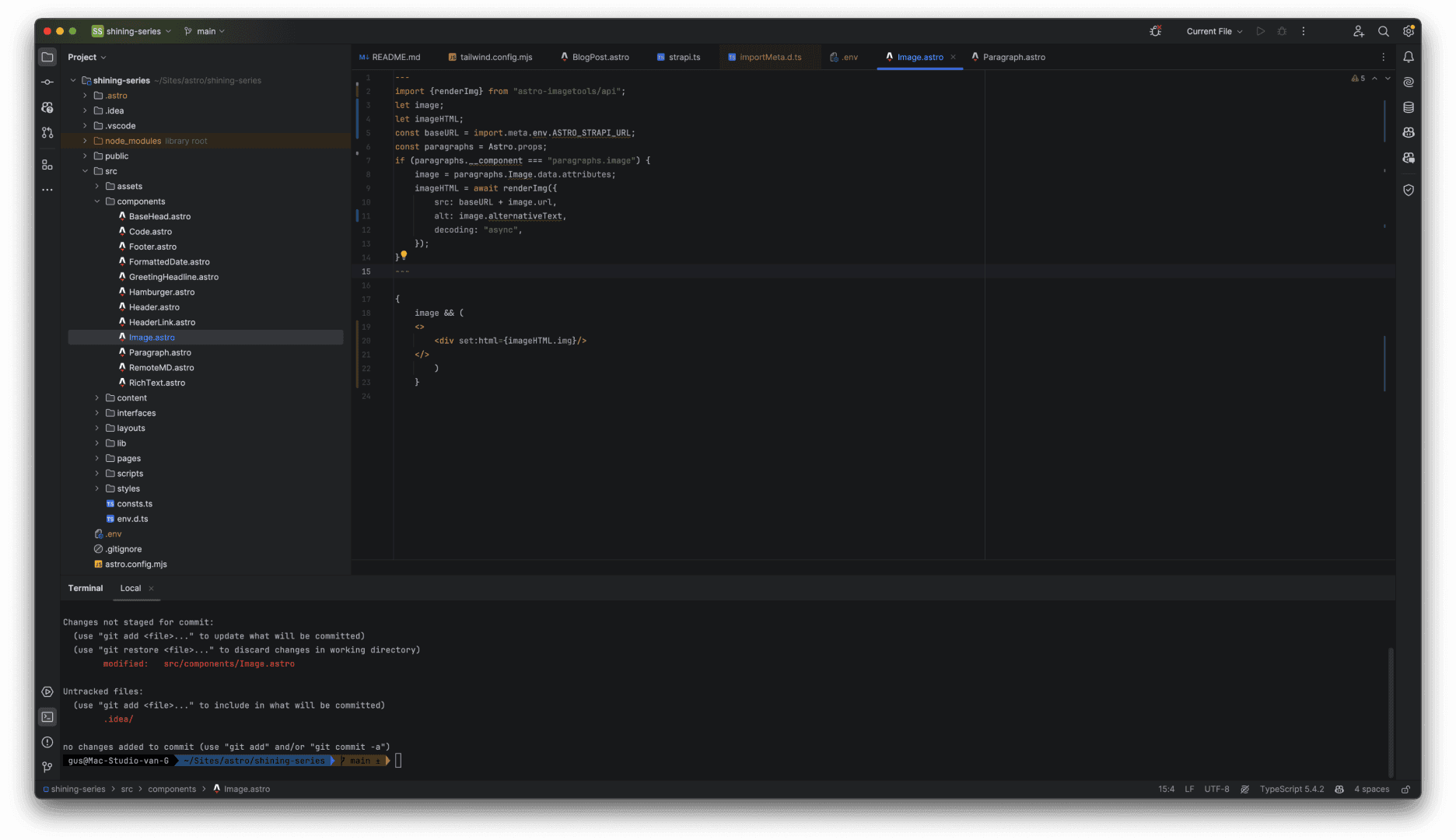This screenshot has height=840, width=1456.
Task: Collapse the components folder
Action: 97,201
